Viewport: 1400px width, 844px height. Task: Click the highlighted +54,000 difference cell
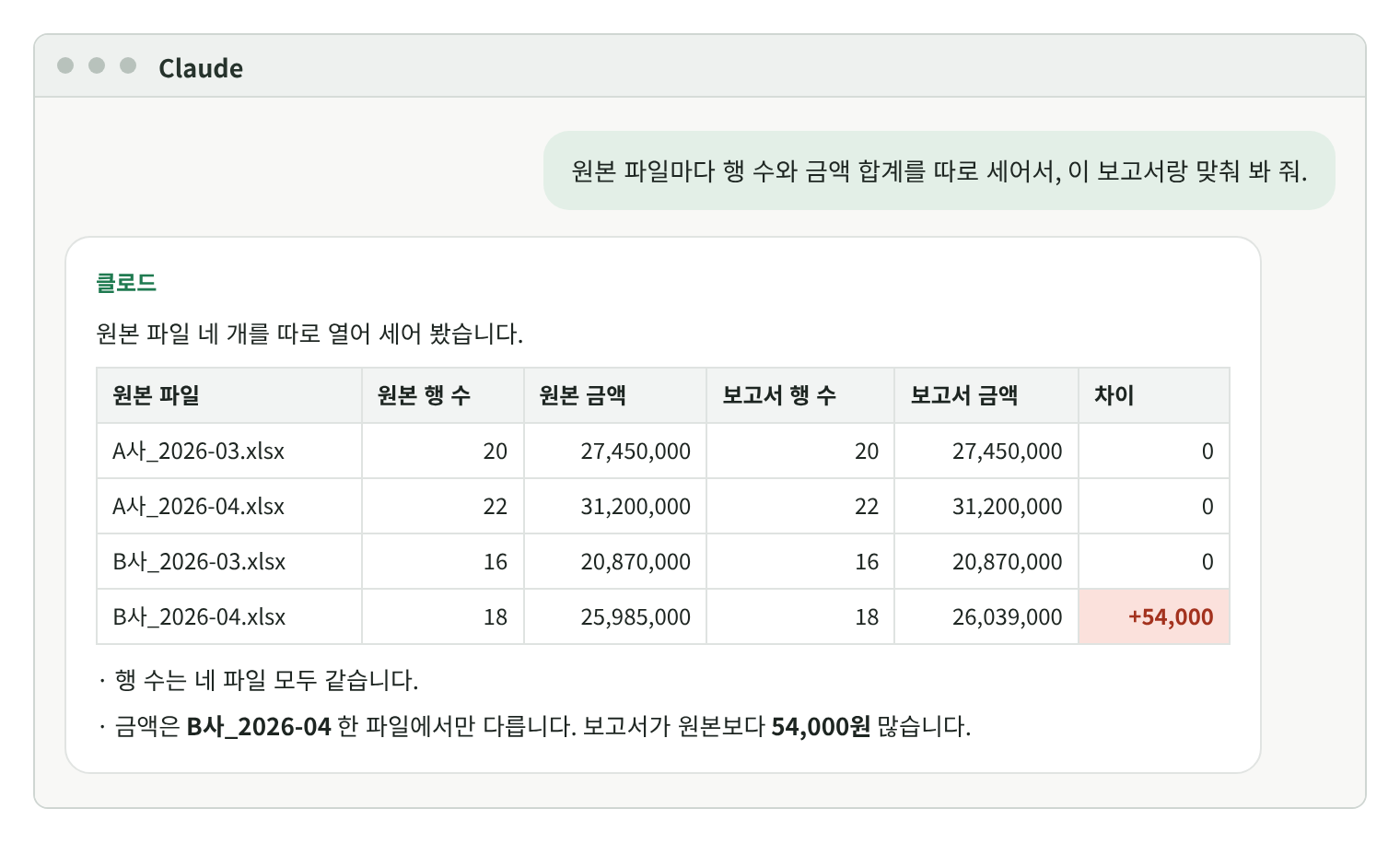pos(1154,616)
